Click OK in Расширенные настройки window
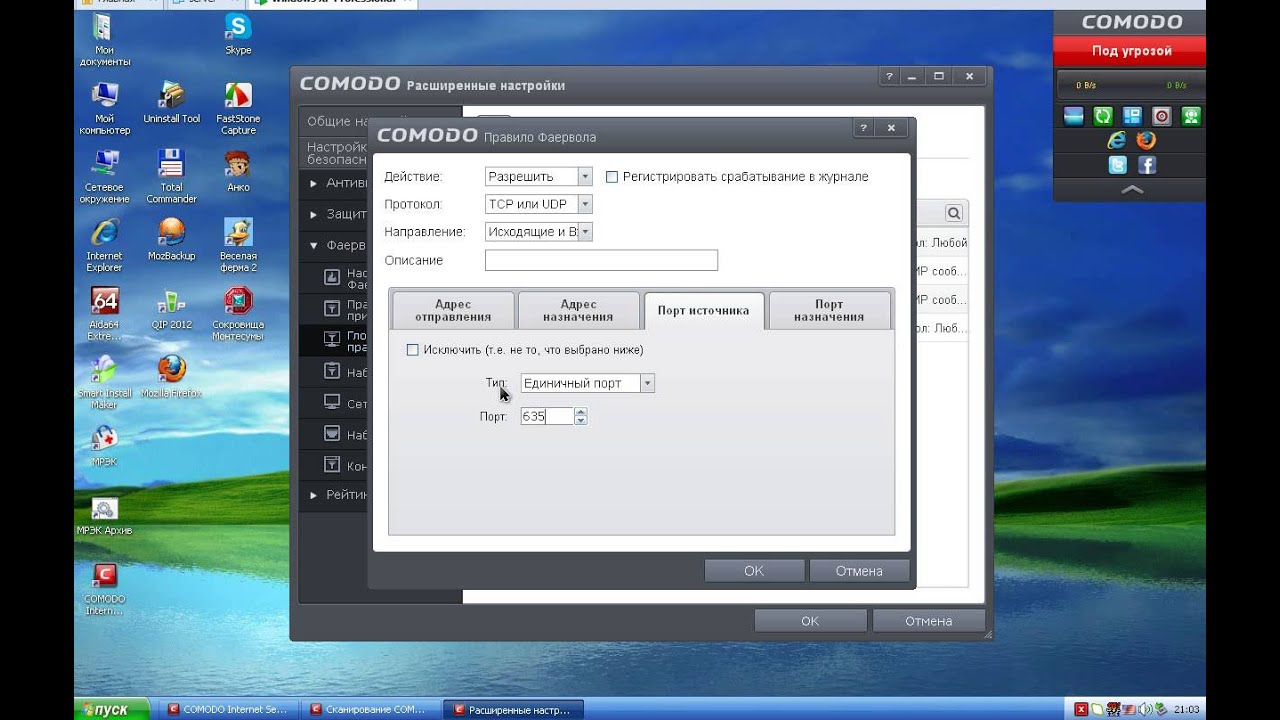 [810, 621]
